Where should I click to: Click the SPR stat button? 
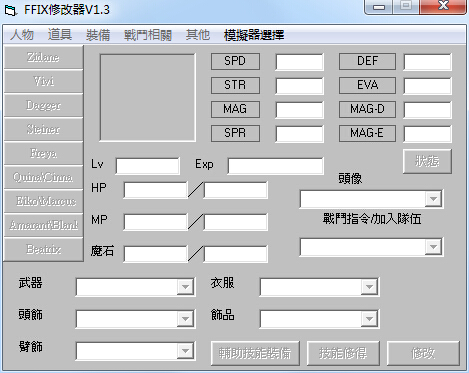(x=235, y=133)
